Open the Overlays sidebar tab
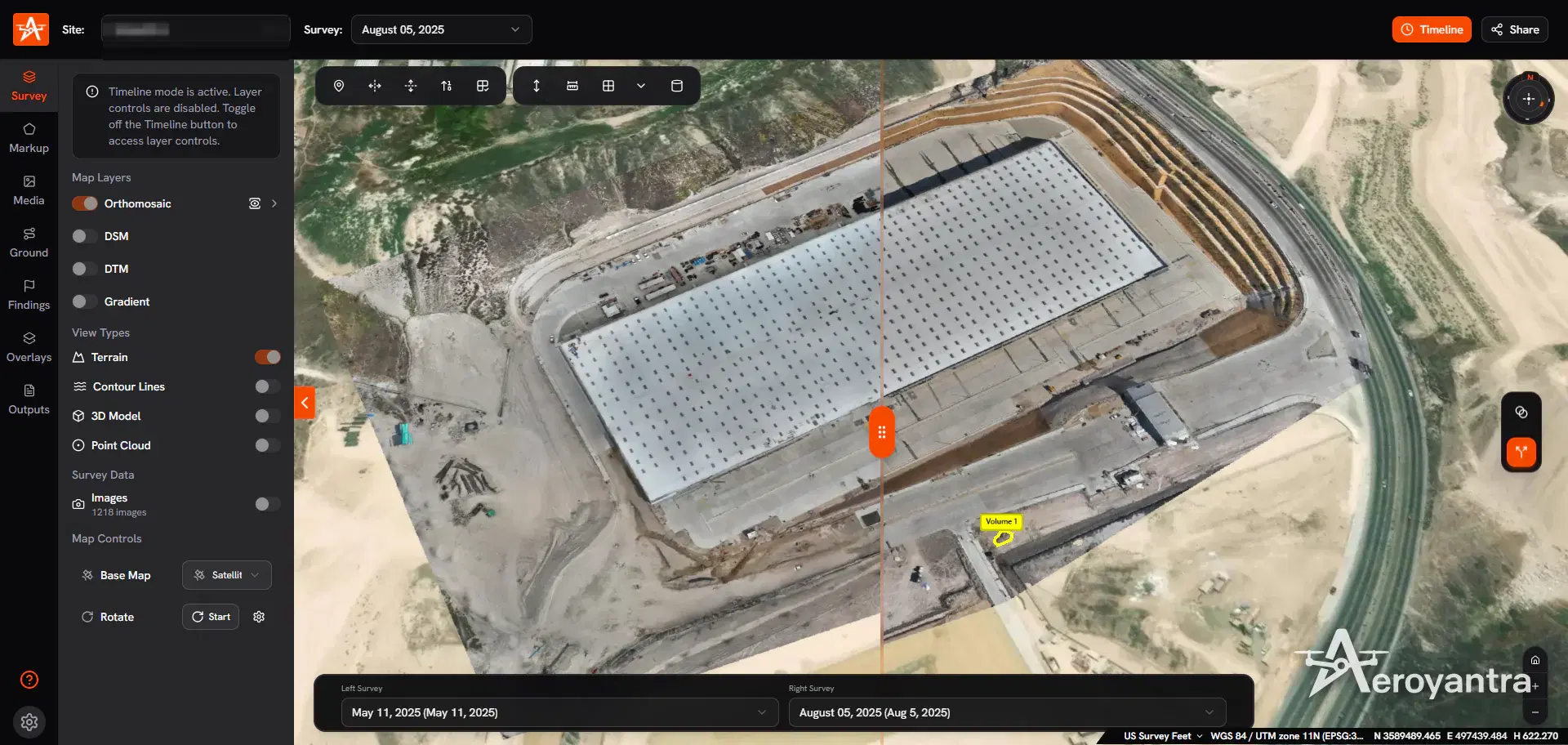This screenshot has height=745, width=1568. point(29,347)
